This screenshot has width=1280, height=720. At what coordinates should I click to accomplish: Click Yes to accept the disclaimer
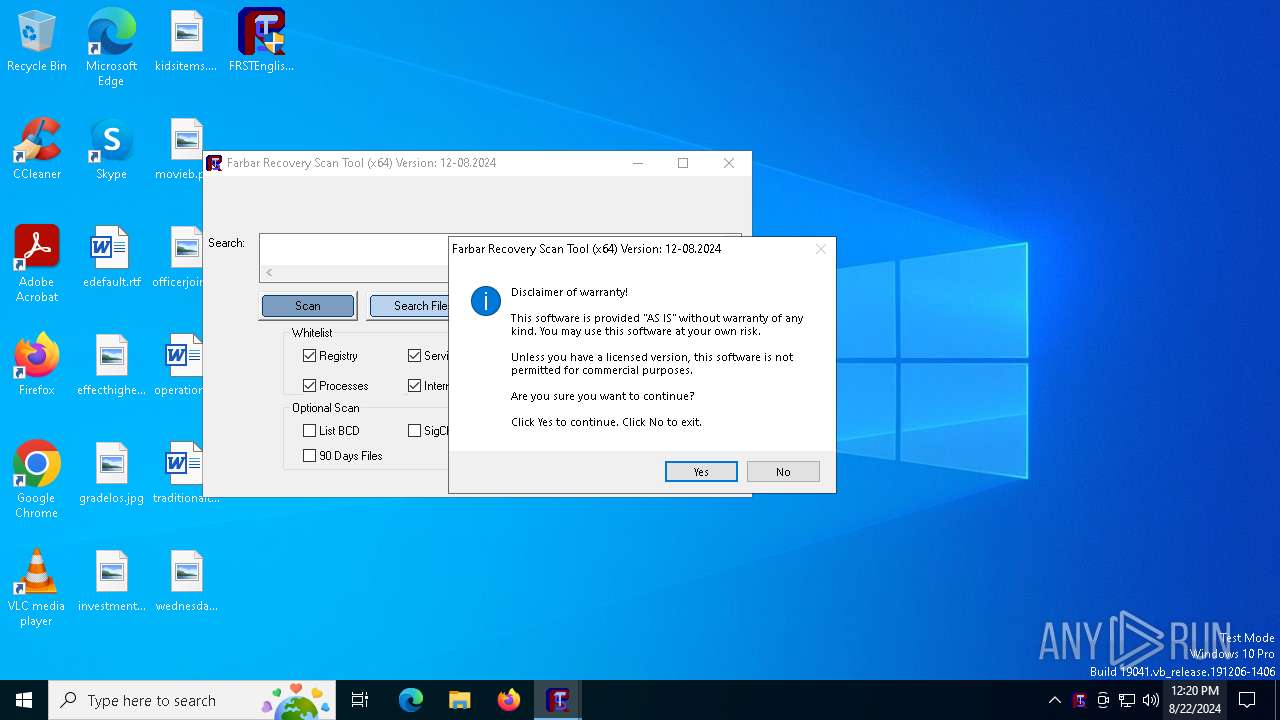point(701,472)
